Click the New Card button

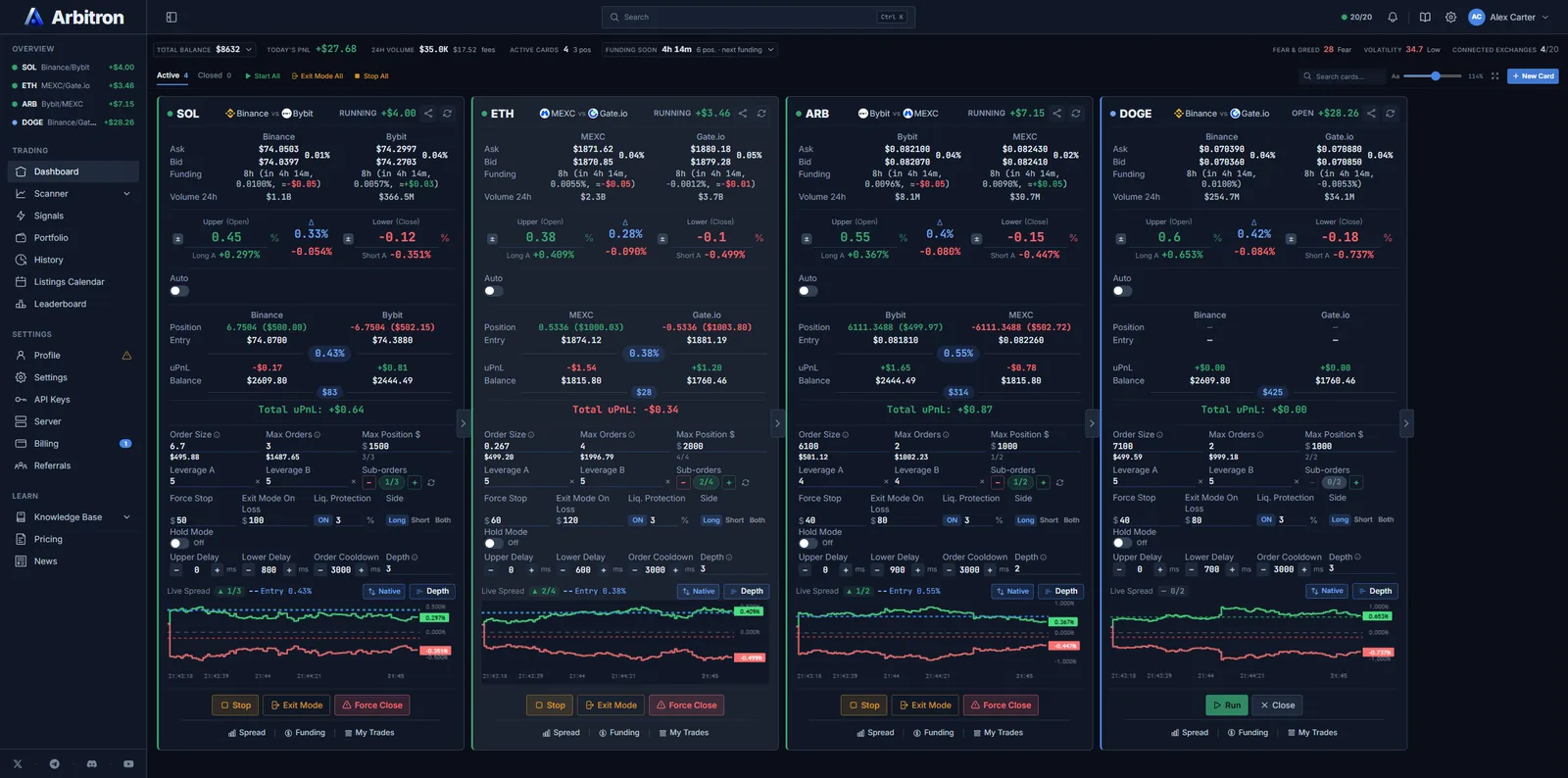coord(1533,75)
